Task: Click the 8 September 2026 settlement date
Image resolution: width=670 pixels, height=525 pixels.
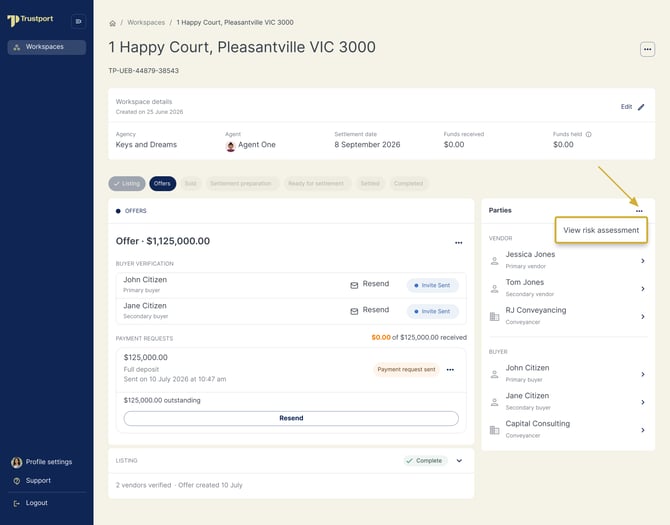Action: tap(367, 145)
